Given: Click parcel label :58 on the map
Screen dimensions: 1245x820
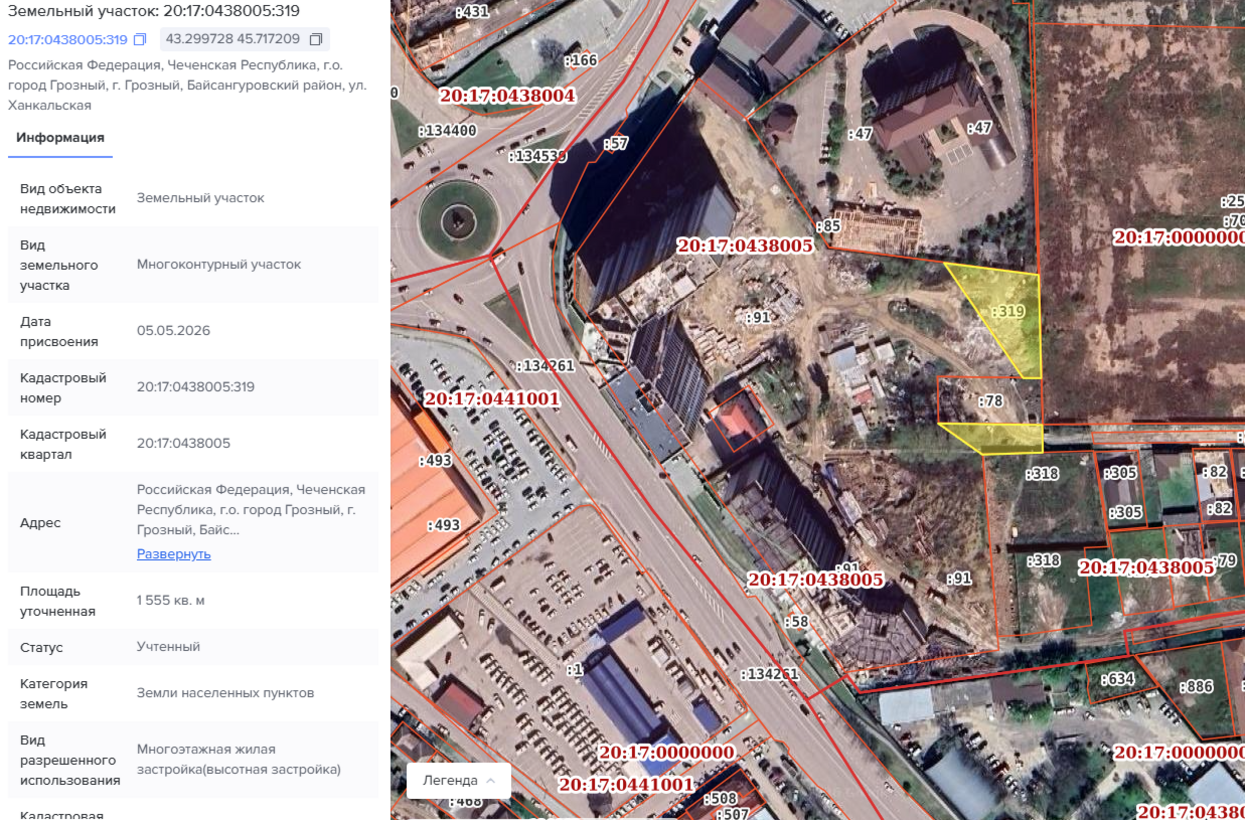Looking at the screenshot, I should coord(797,622).
